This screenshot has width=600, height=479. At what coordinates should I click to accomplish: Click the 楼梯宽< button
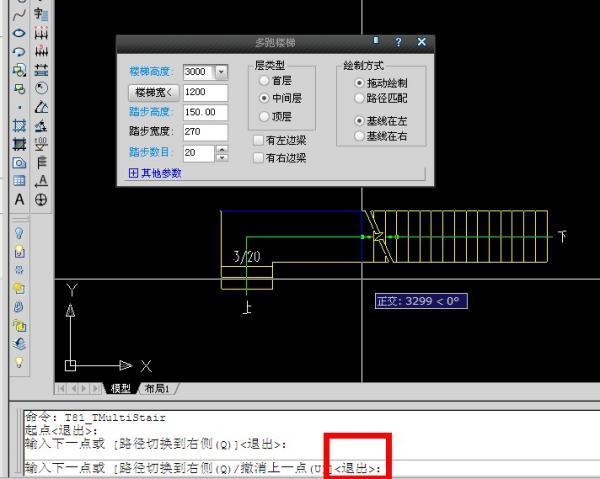[x=154, y=93]
